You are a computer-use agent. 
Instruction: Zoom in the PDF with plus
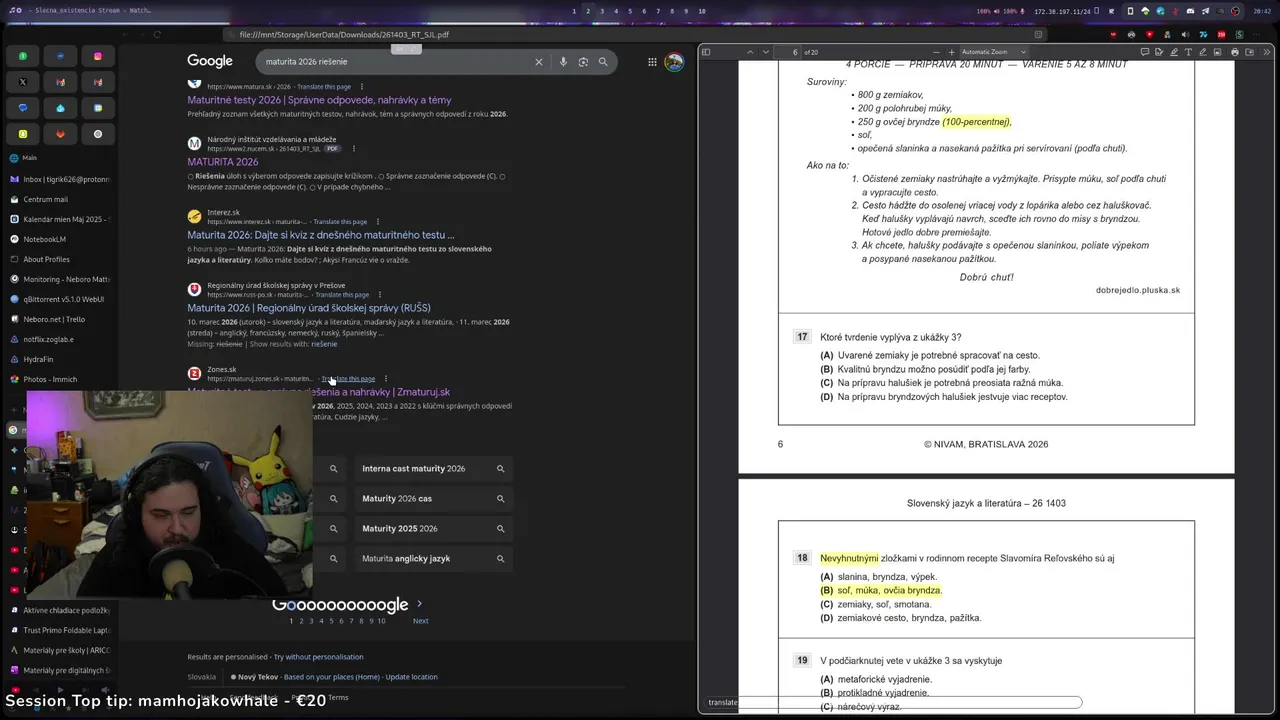[951, 52]
